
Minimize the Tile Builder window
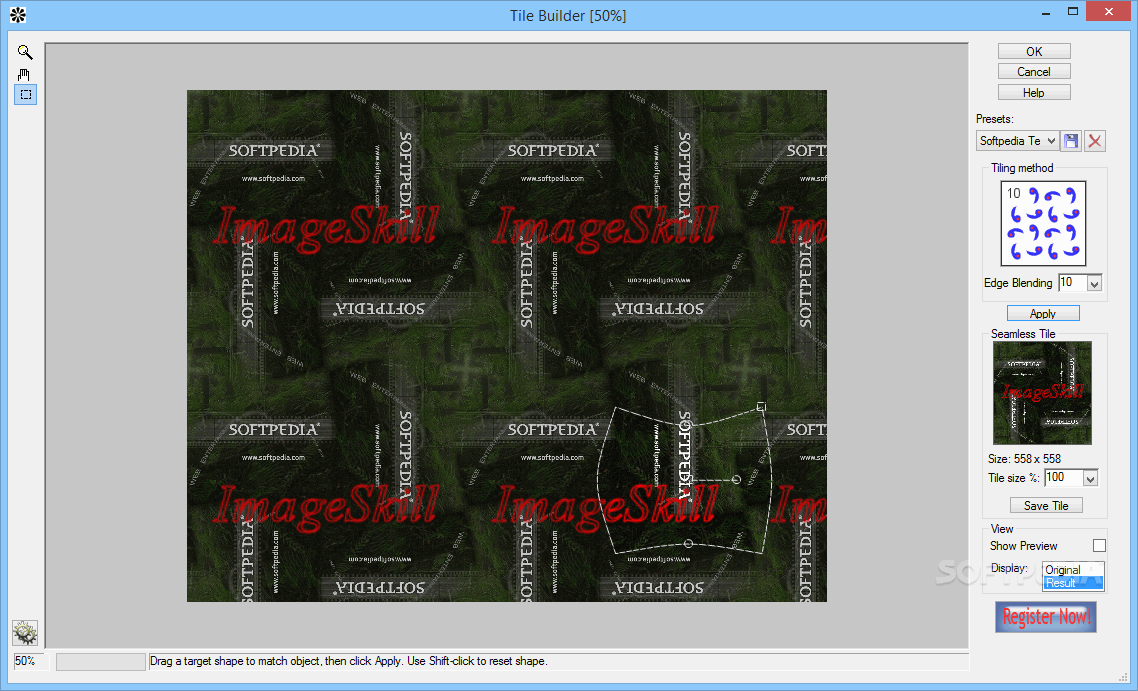coord(1046,12)
